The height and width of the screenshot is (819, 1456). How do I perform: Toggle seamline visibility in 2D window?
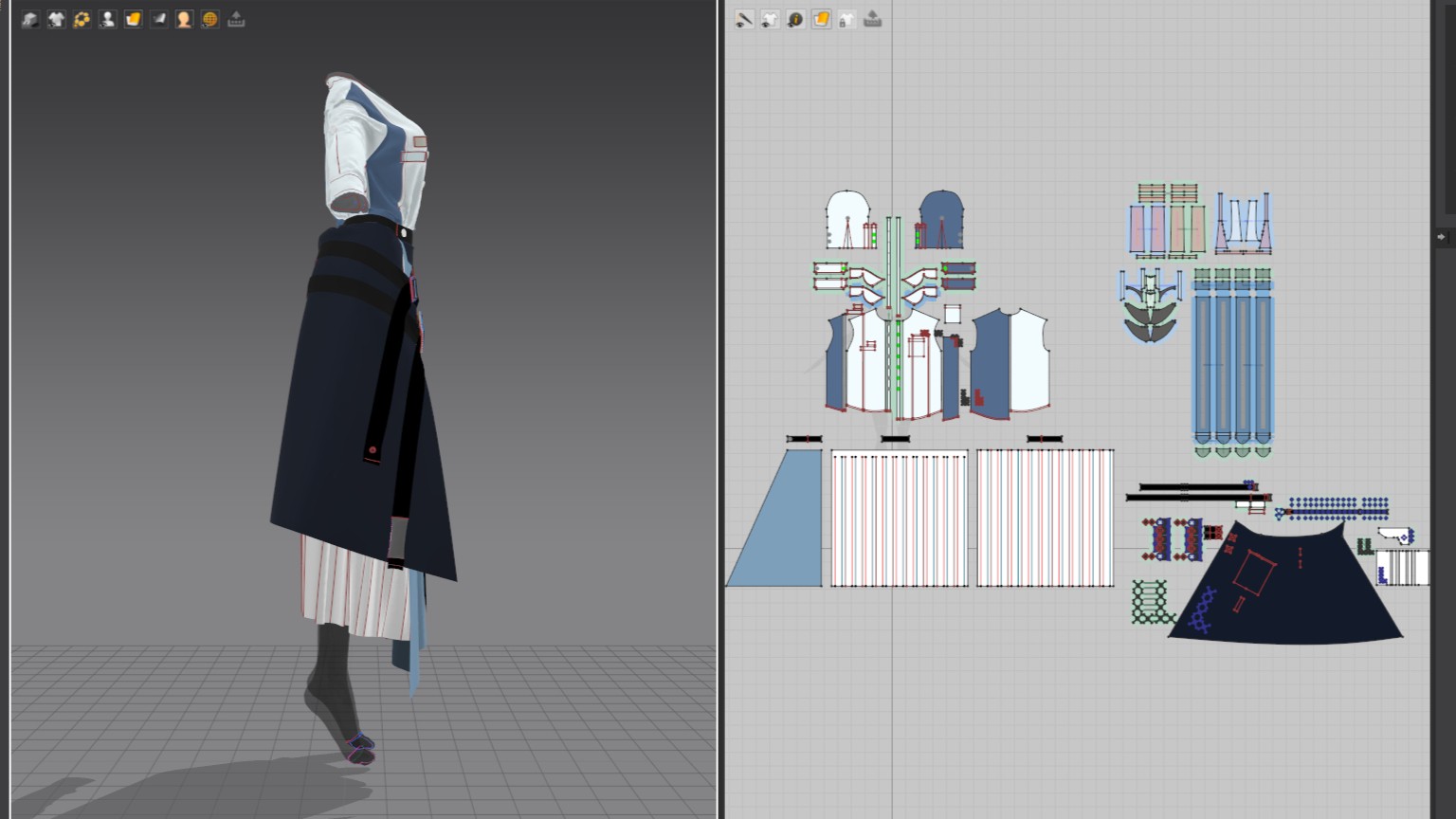coord(744,19)
